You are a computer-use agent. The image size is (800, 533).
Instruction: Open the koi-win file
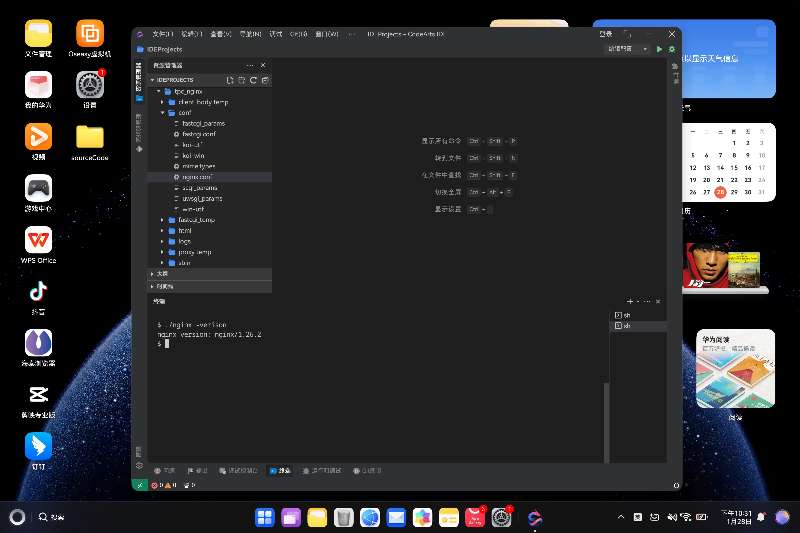pyautogui.click(x=210, y=156)
